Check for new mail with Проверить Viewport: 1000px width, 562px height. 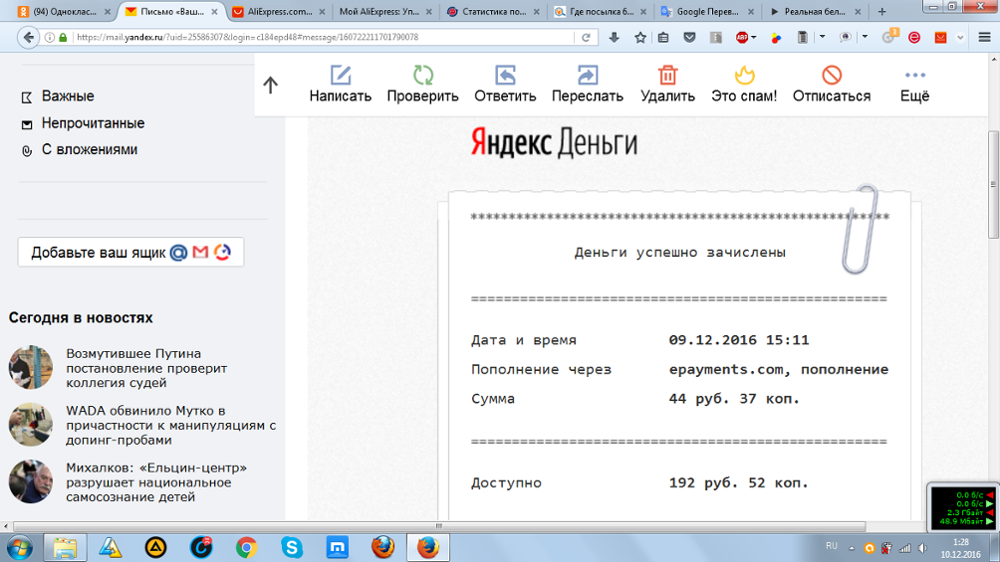[422, 84]
